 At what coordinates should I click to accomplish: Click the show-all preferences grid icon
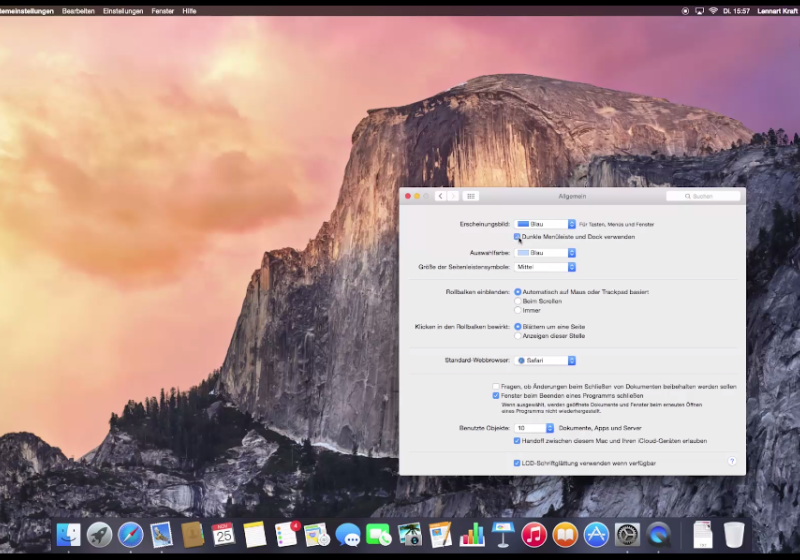click(x=471, y=196)
